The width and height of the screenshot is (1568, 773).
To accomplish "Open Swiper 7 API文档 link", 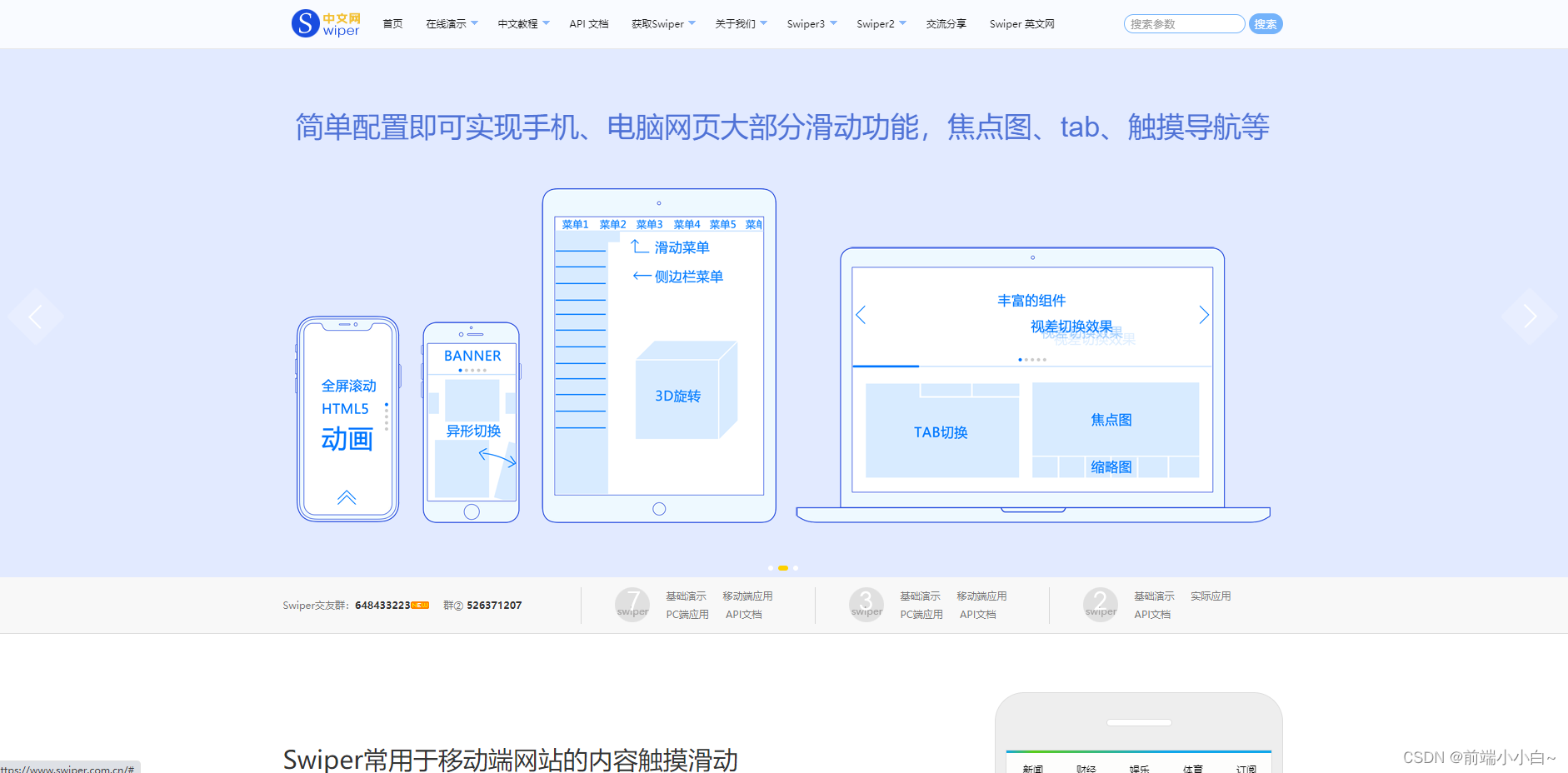I will (744, 615).
